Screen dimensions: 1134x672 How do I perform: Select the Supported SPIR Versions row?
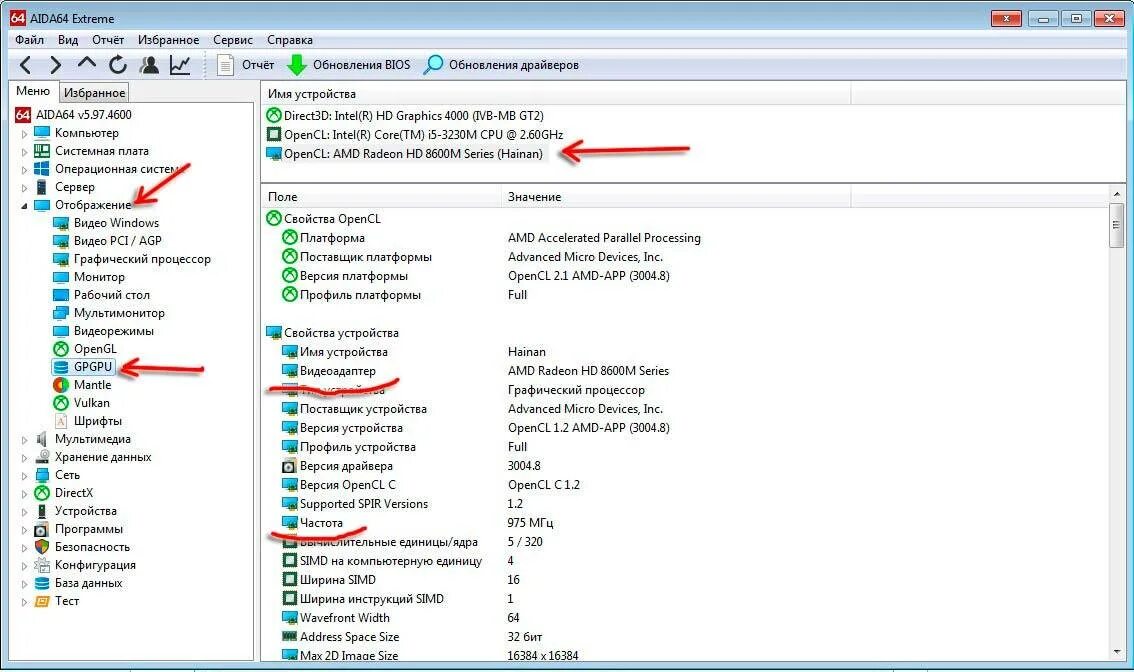[685, 504]
